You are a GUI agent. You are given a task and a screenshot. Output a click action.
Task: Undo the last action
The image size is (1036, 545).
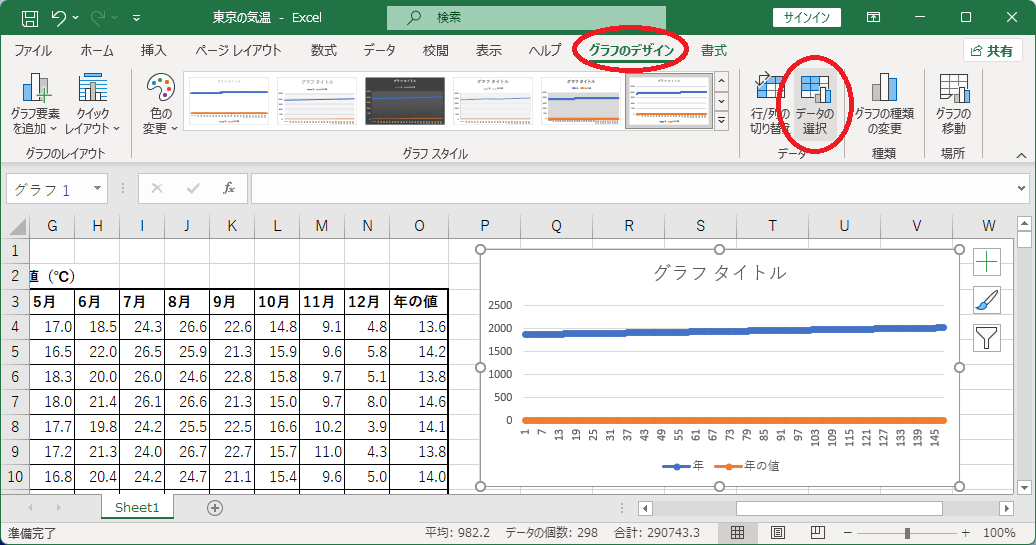click(x=59, y=18)
